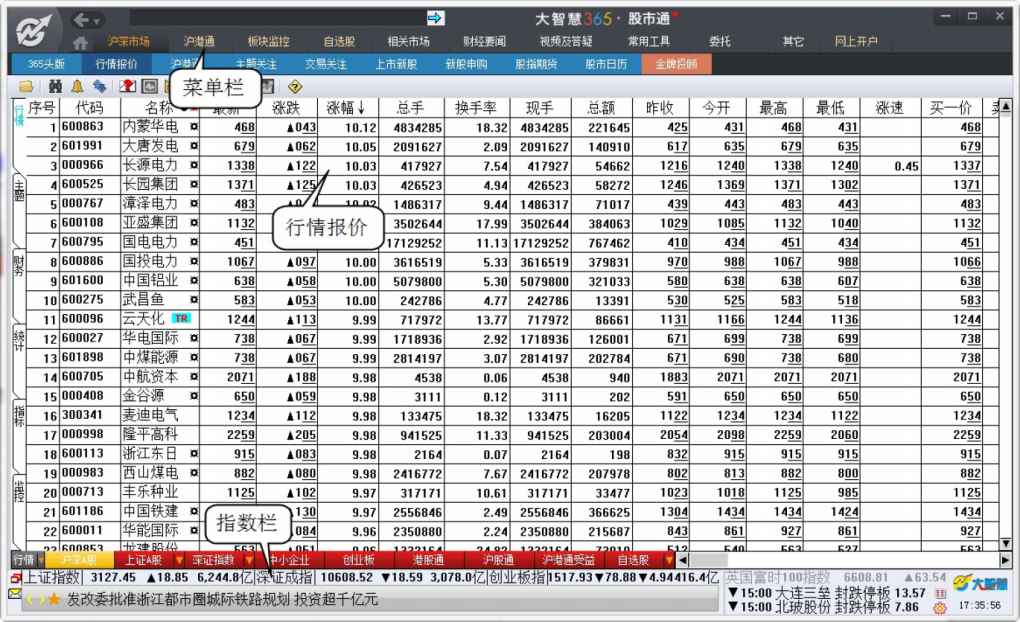
Task: Open the envelope message icon in status bar
Action: tap(15, 593)
